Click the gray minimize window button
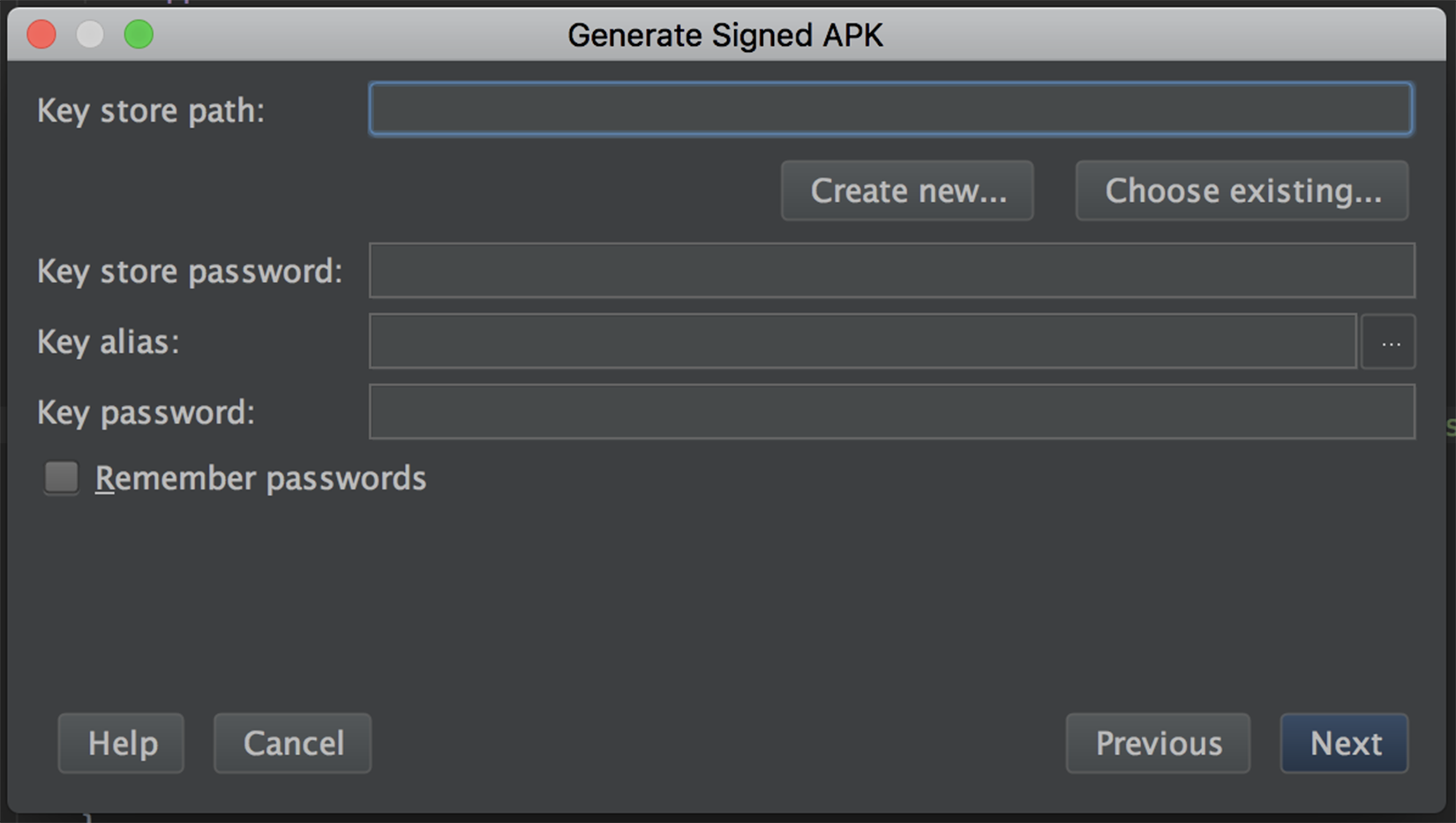The image size is (1456, 823). 90,35
